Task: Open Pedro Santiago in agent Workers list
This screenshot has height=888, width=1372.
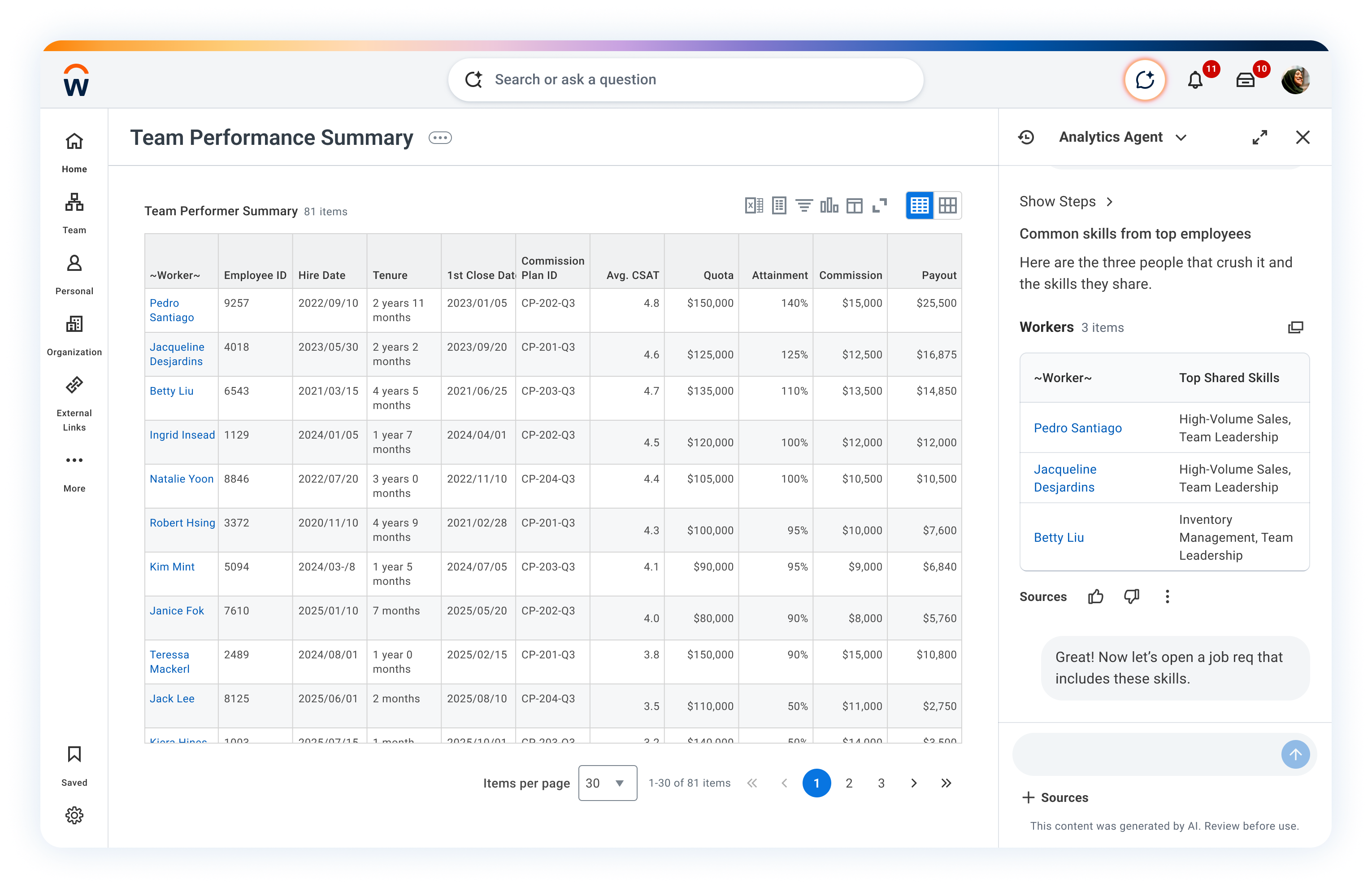Action: (1077, 428)
